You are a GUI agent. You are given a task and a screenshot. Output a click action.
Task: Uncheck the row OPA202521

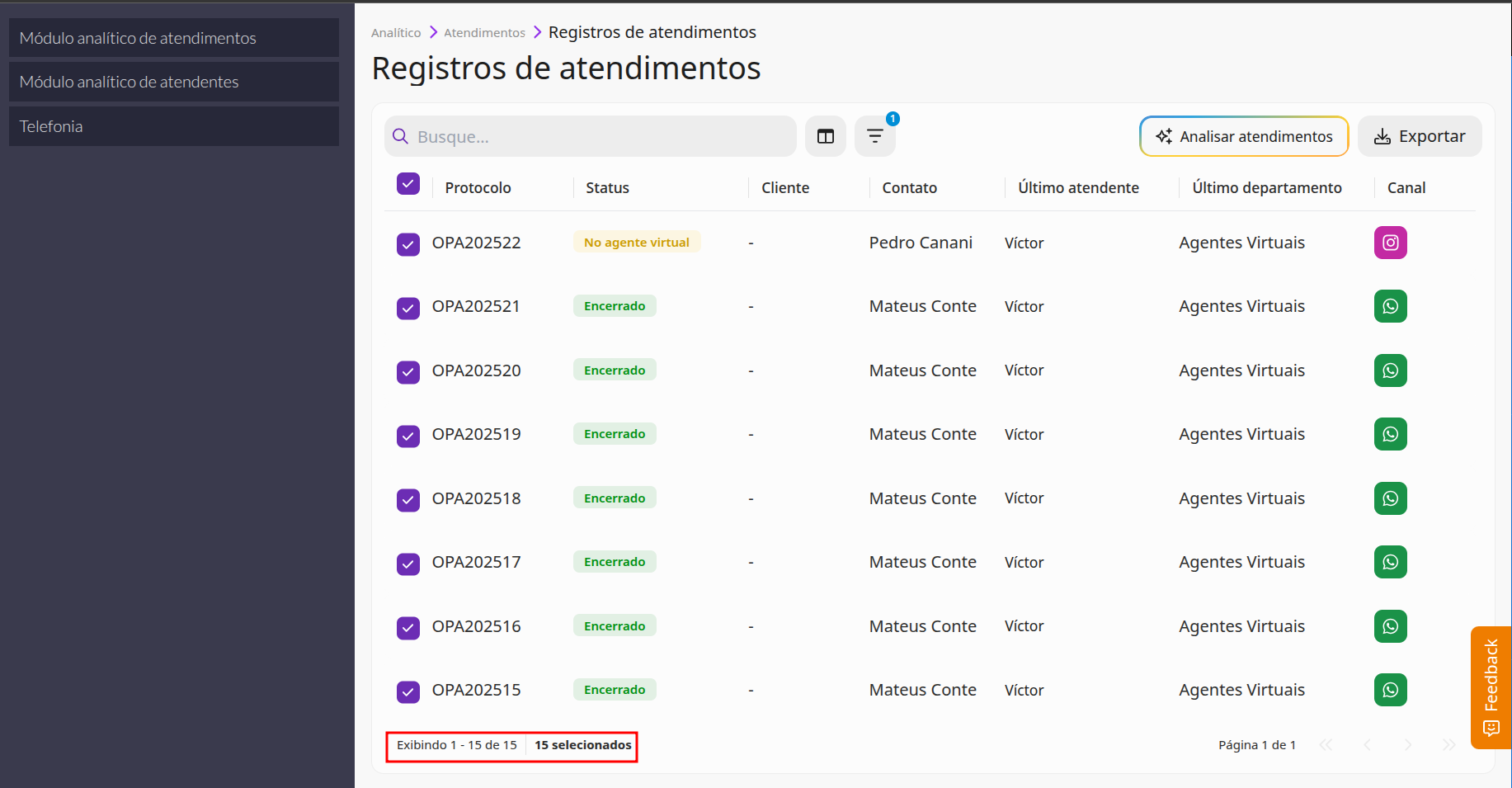click(408, 309)
